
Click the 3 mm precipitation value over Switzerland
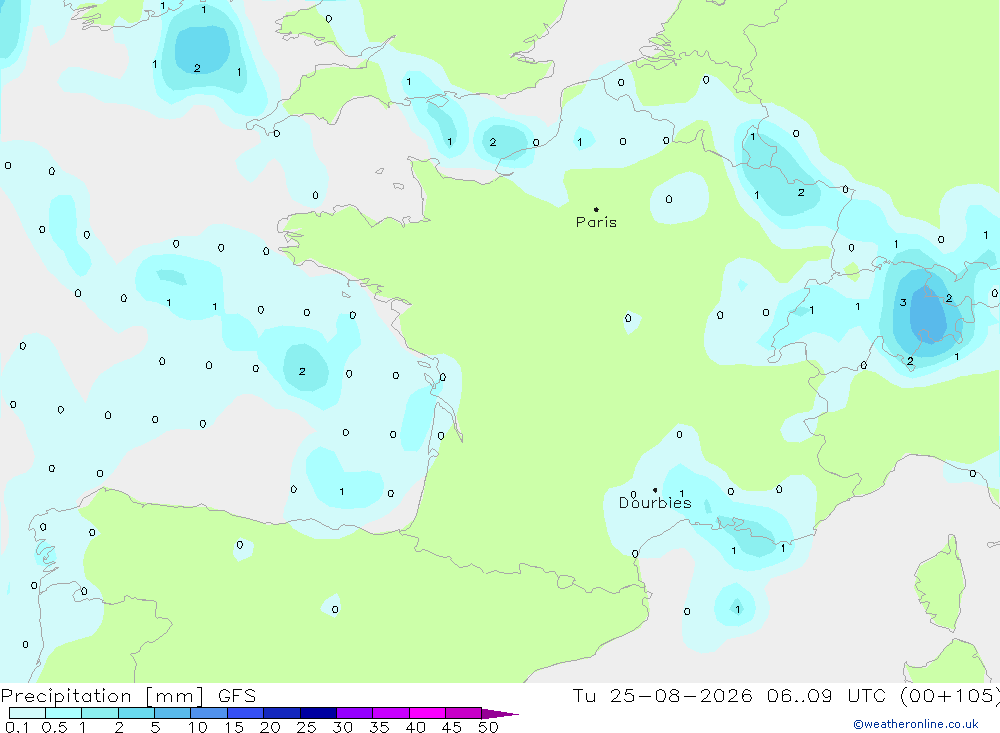[x=903, y=302]
